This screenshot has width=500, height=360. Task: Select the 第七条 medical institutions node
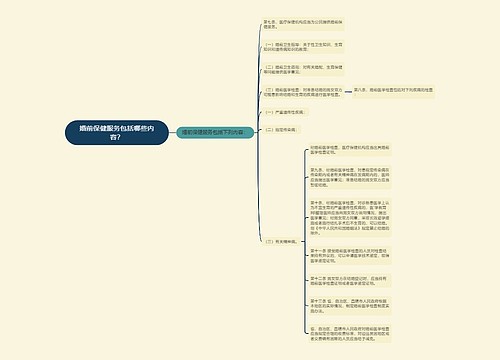pyautogui.click(x=303, y=24)
